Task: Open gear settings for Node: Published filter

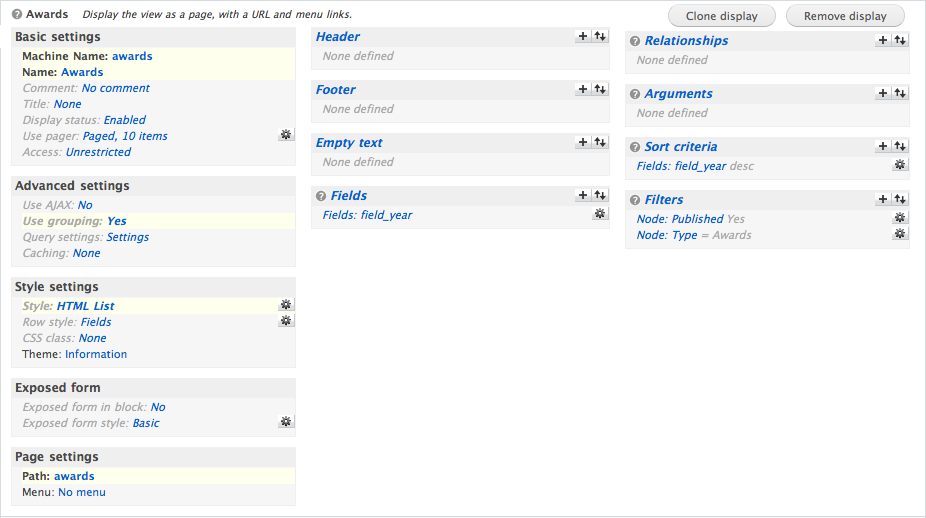Action: (x=900, y=218)
